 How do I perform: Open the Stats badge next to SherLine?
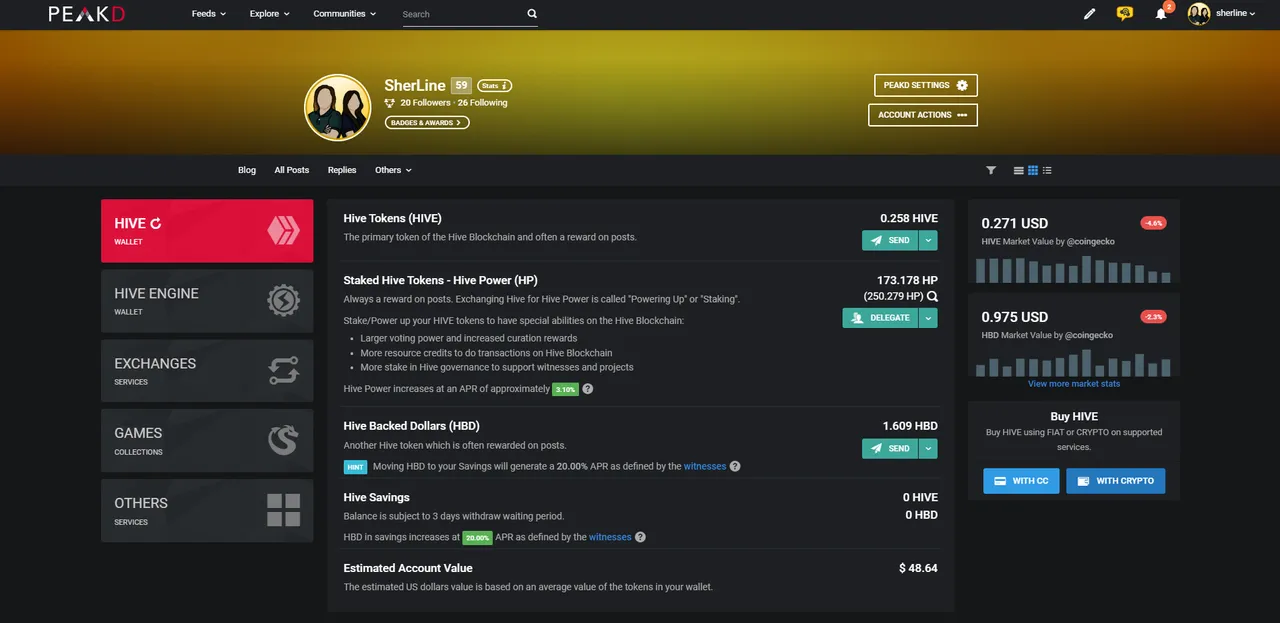(495, 86)
